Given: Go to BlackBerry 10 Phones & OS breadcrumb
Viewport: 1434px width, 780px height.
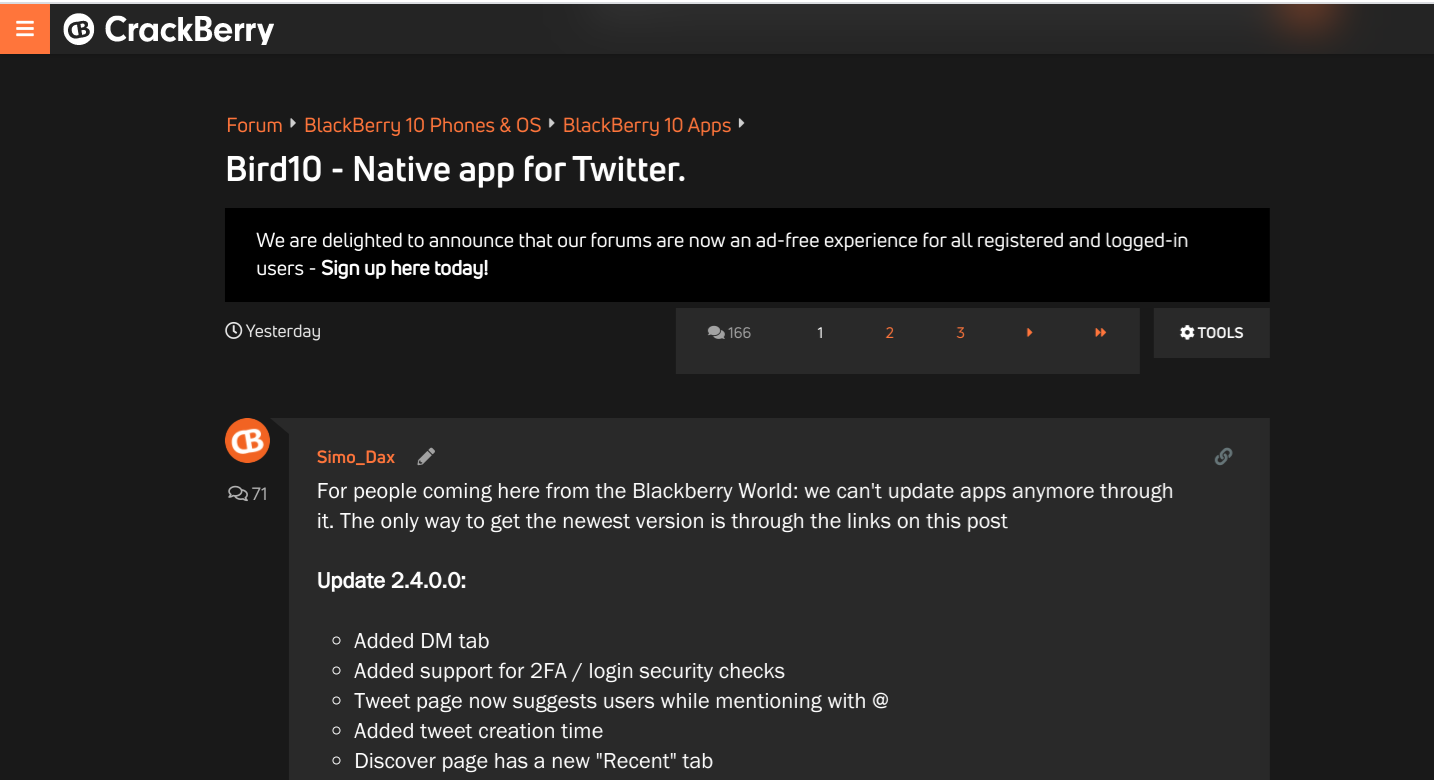Looking at the screenshot, I should 422,125.
